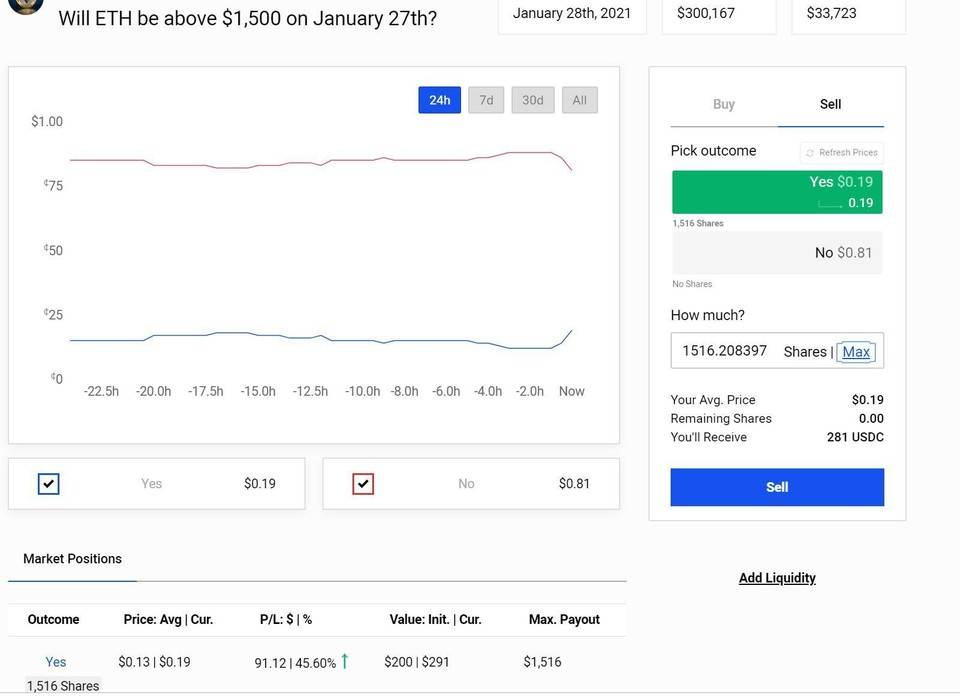This screenshot has height=696, width=960.
Task: Show the All time chart range
Action: point(580,100)
